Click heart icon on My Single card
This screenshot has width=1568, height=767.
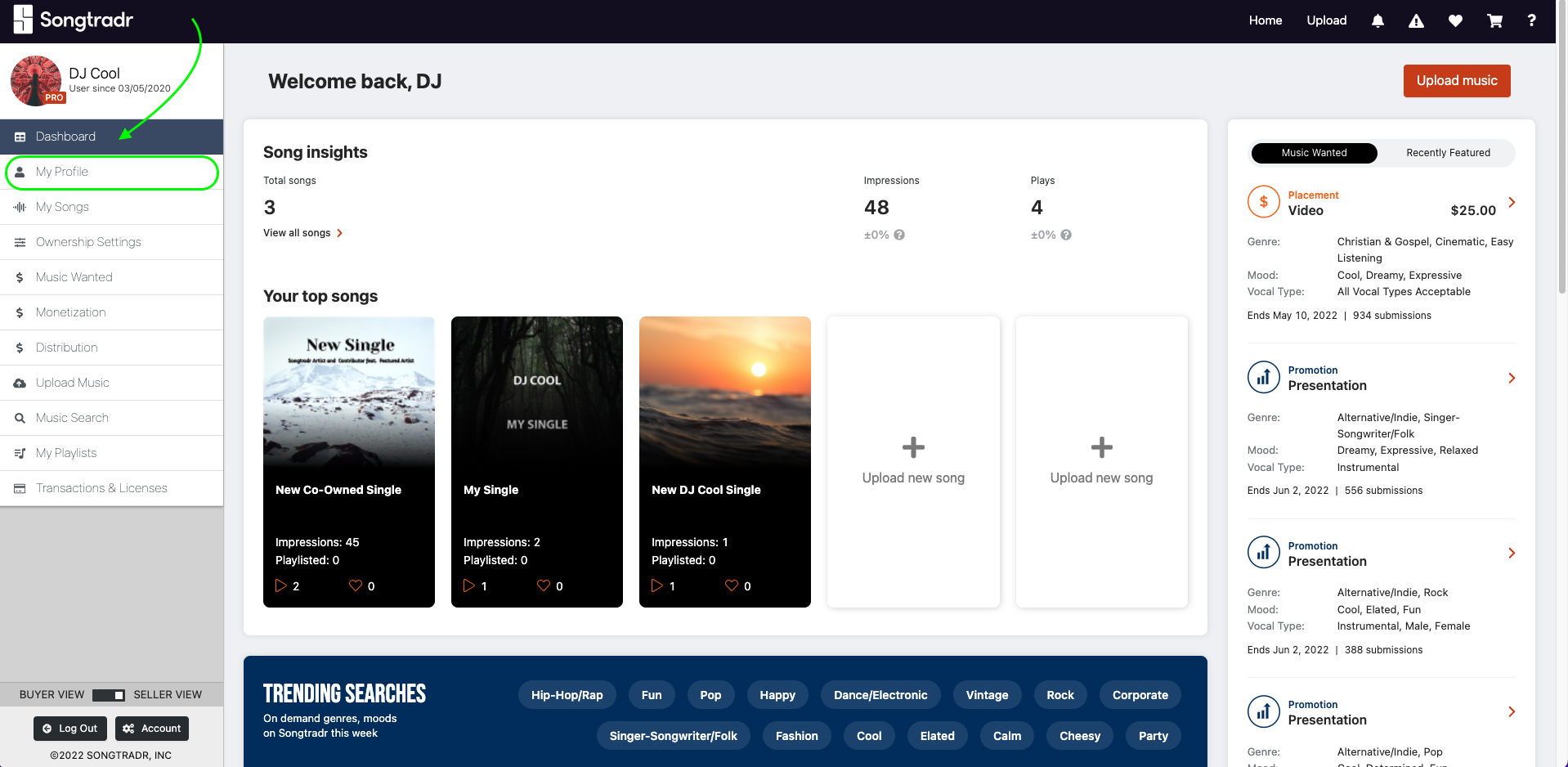tap(543, 585)
